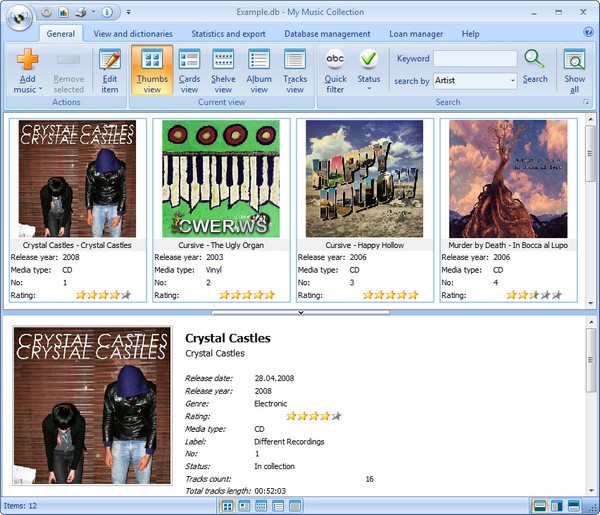Click the Edit item button
600x515 pixels.
coord(110,71)
